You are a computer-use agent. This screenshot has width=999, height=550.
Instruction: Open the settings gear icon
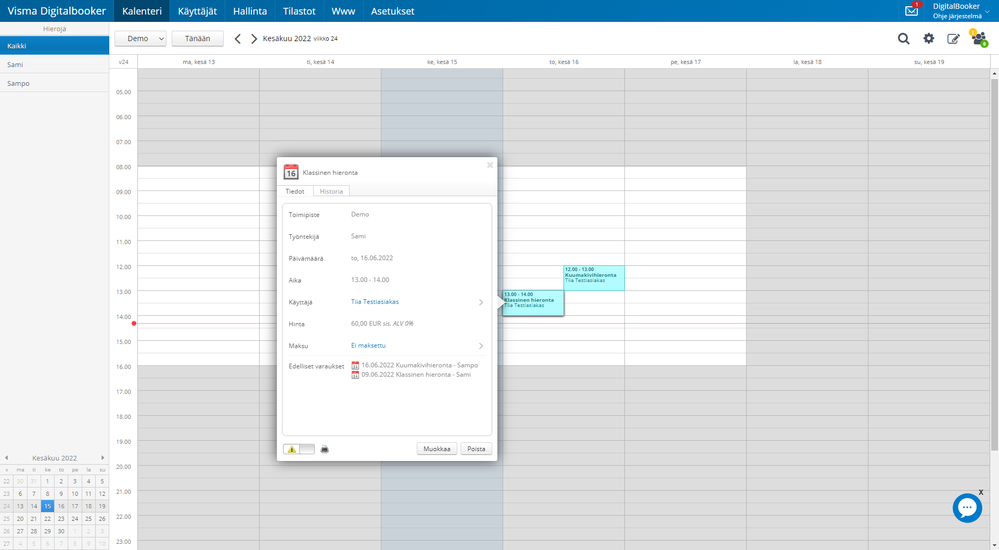click(x=928, y=39)
